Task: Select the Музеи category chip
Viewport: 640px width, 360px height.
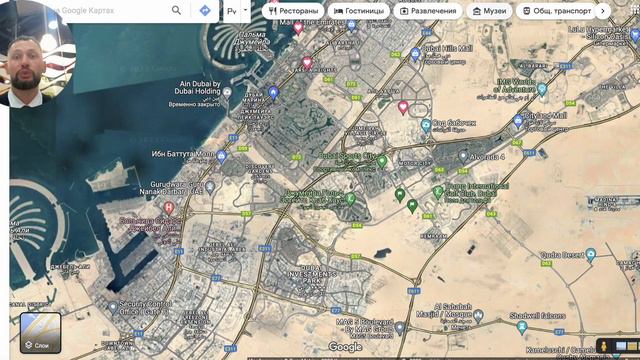Action: coord(489,11)
